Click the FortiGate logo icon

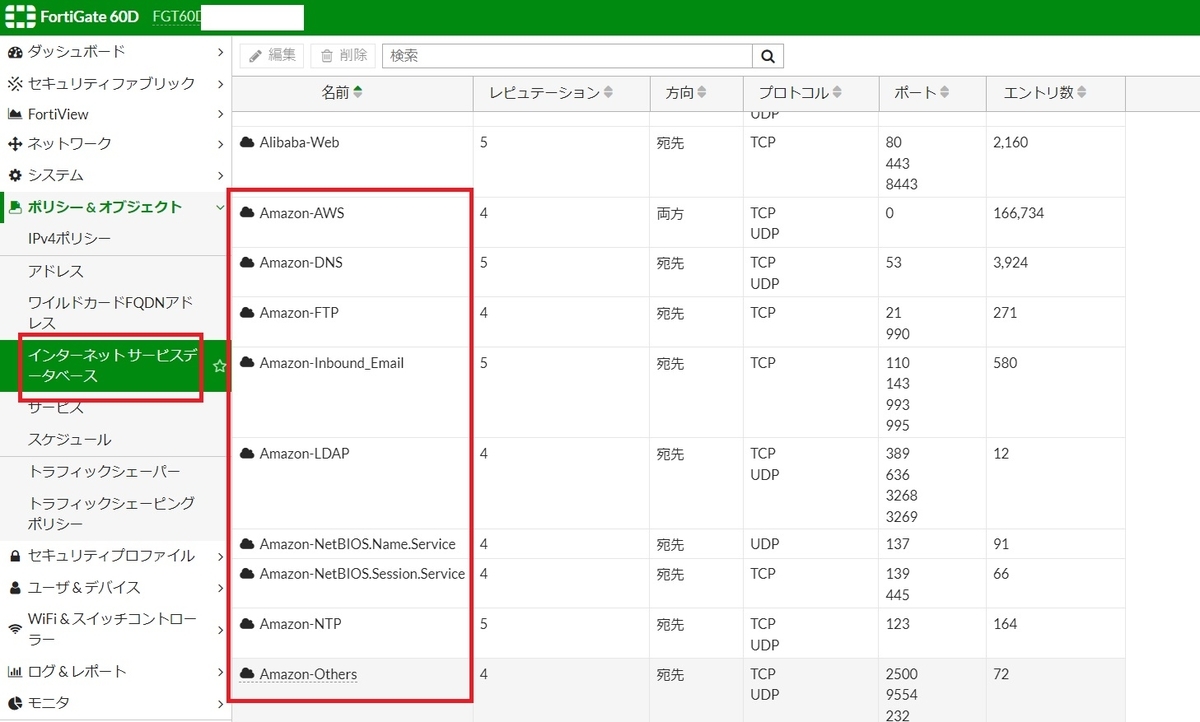click(20, 18)
